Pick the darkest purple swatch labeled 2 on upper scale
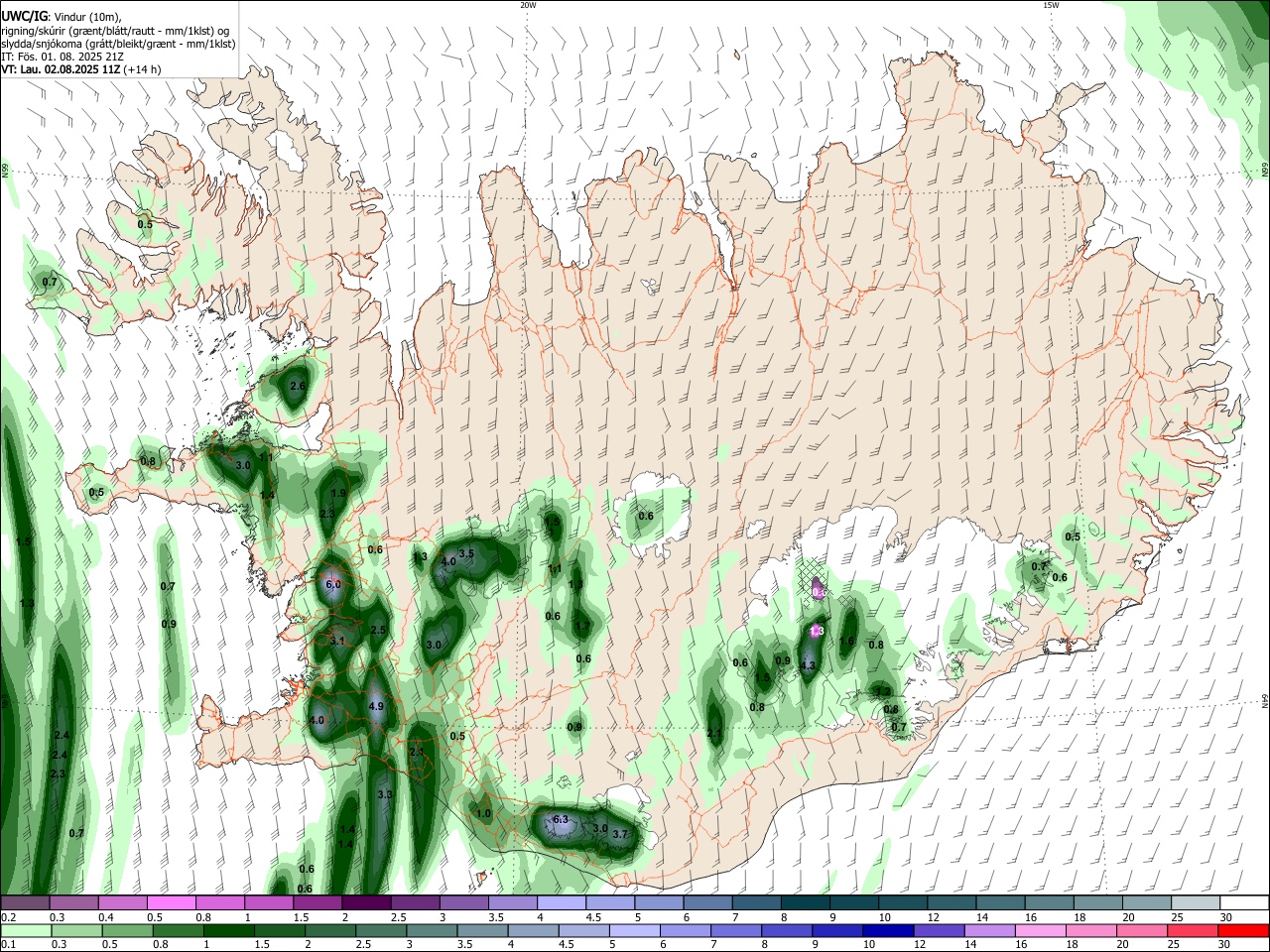Screen dimensions: 1270x952 (x=366, y=903)
